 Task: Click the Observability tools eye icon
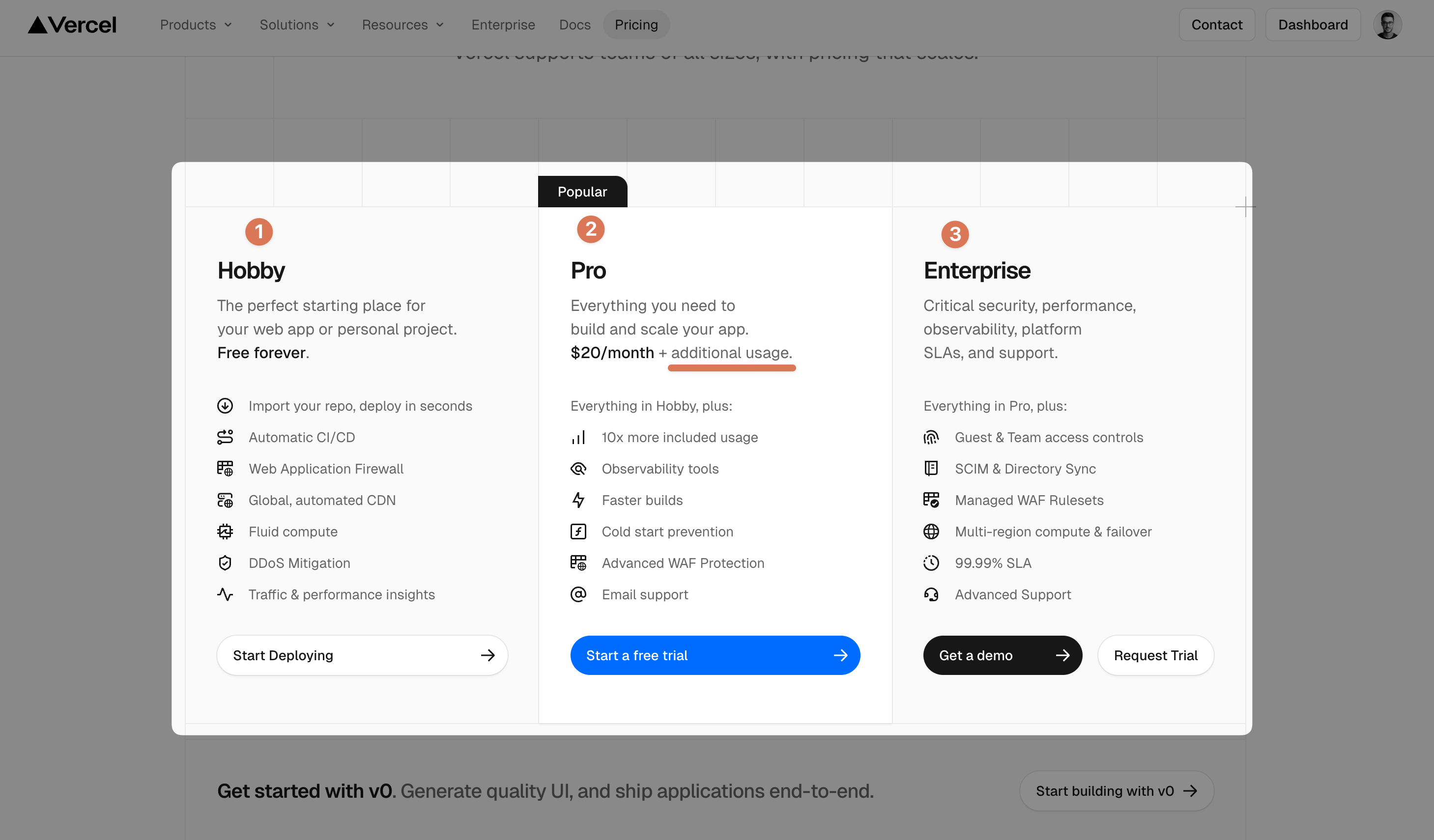(578, 469)
